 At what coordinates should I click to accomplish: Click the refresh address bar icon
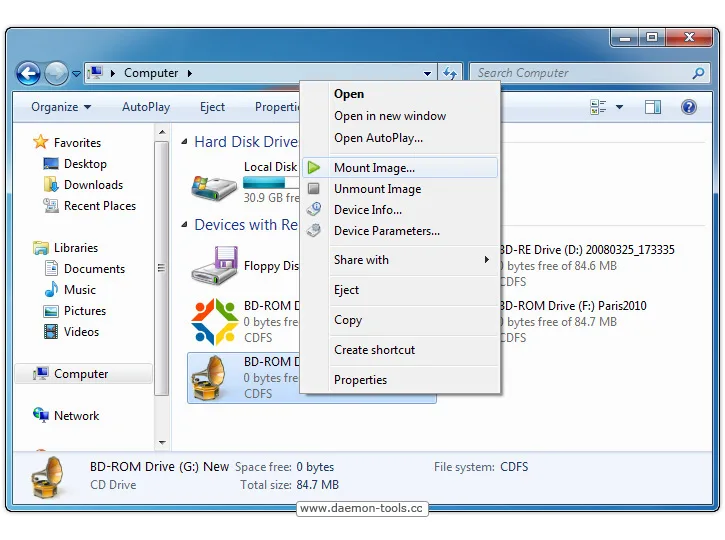pos(450,73)
